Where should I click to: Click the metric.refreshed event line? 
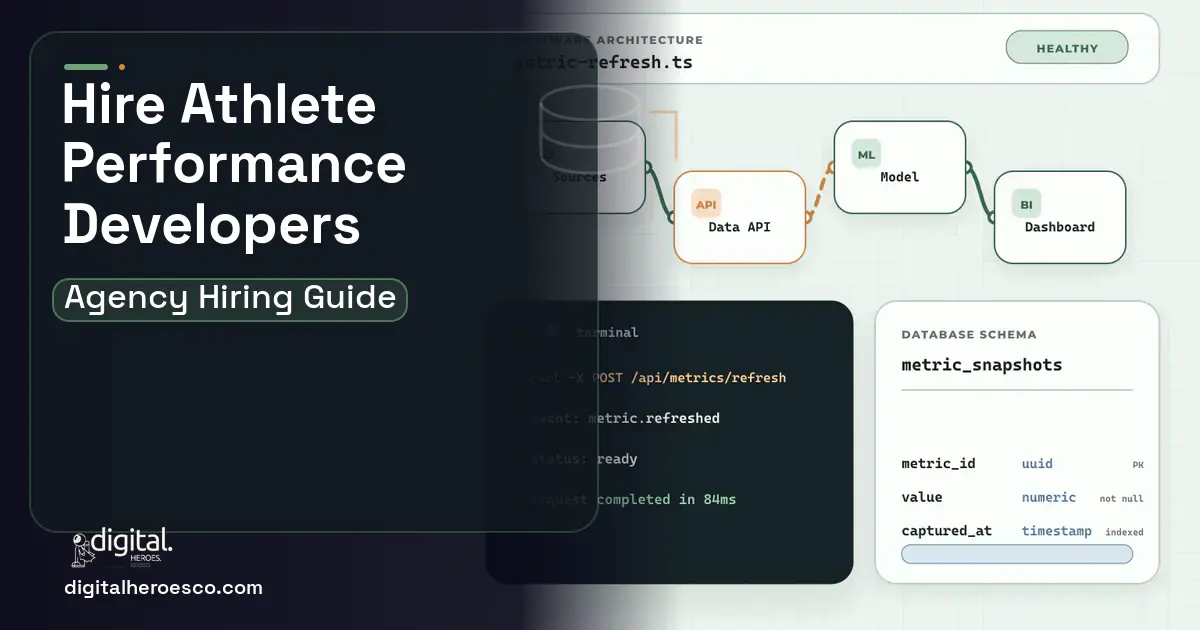pyautogui.click(x=625, y=418)
